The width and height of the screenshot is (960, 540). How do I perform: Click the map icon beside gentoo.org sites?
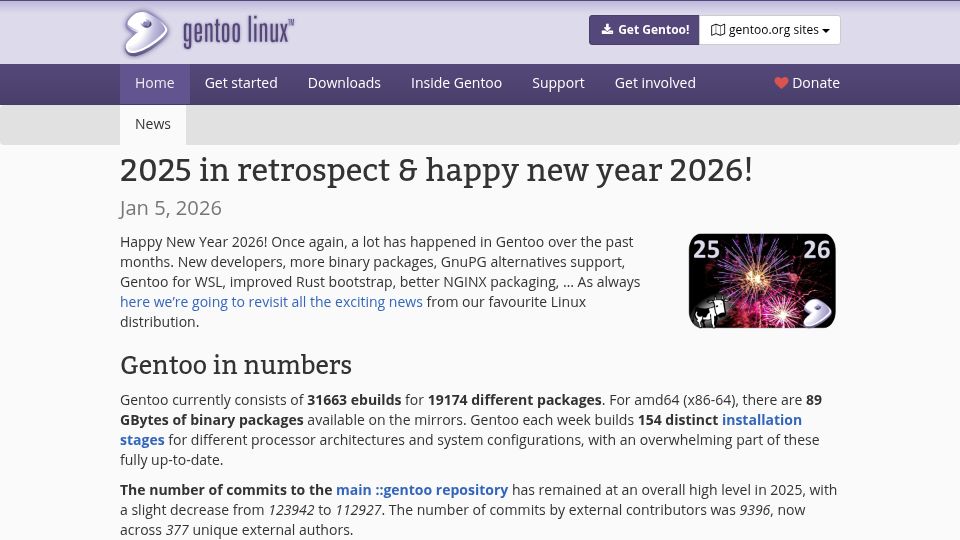pyautogui.click(x=718, y=30)
